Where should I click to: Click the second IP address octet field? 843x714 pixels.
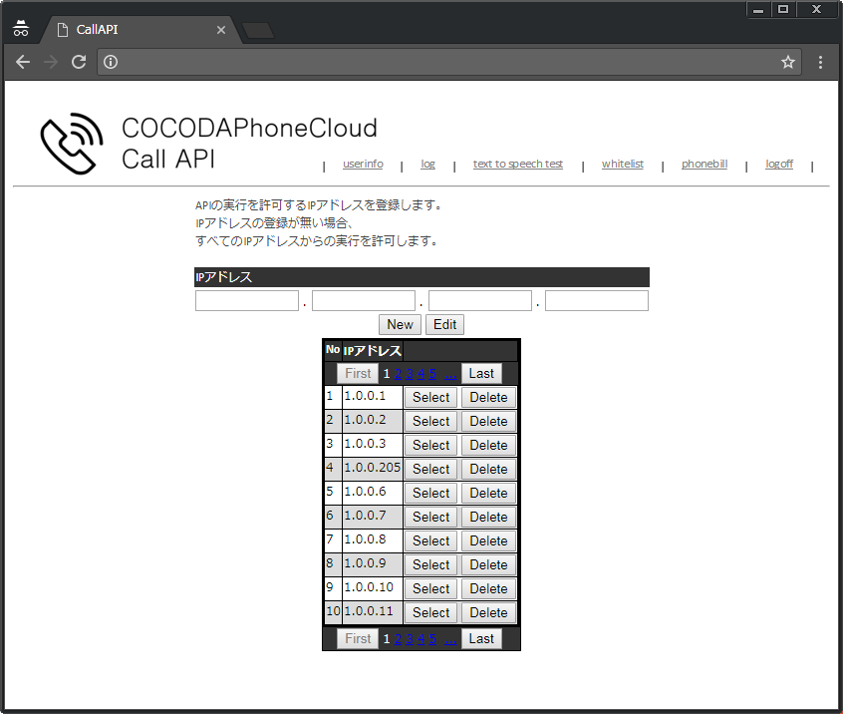363,301
